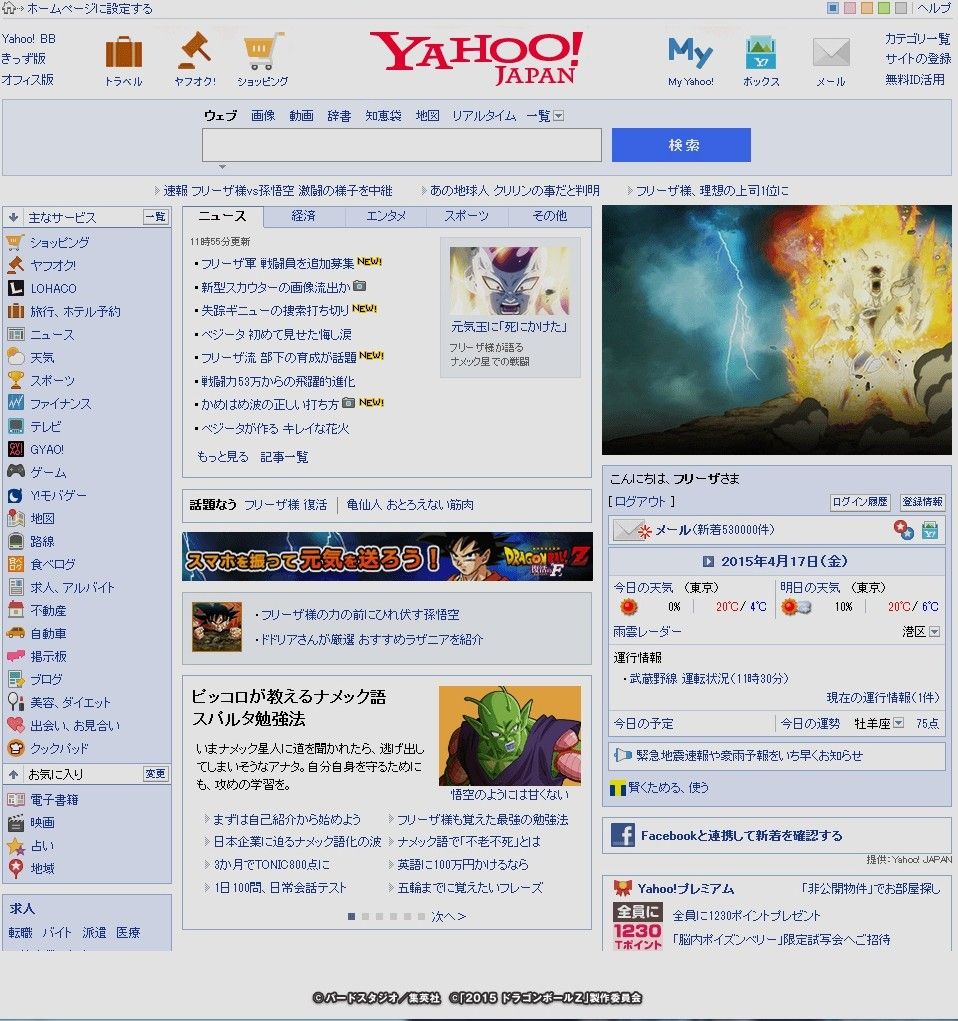Select the pink theme color swatch
This screenshot has height=1021, width=958.
[849, 8]
